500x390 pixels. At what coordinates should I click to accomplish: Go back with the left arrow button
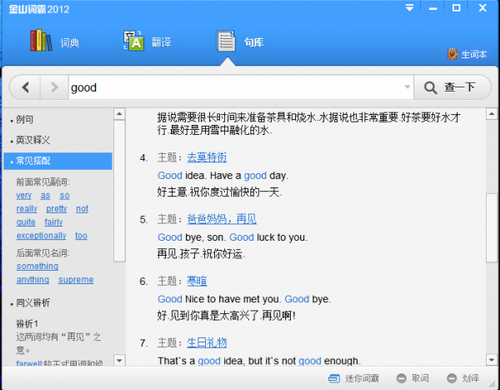click(26, 88)
